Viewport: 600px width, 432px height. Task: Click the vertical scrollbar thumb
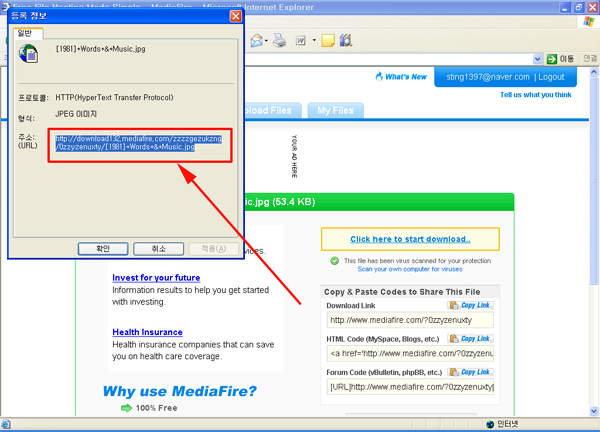(593, 180)
